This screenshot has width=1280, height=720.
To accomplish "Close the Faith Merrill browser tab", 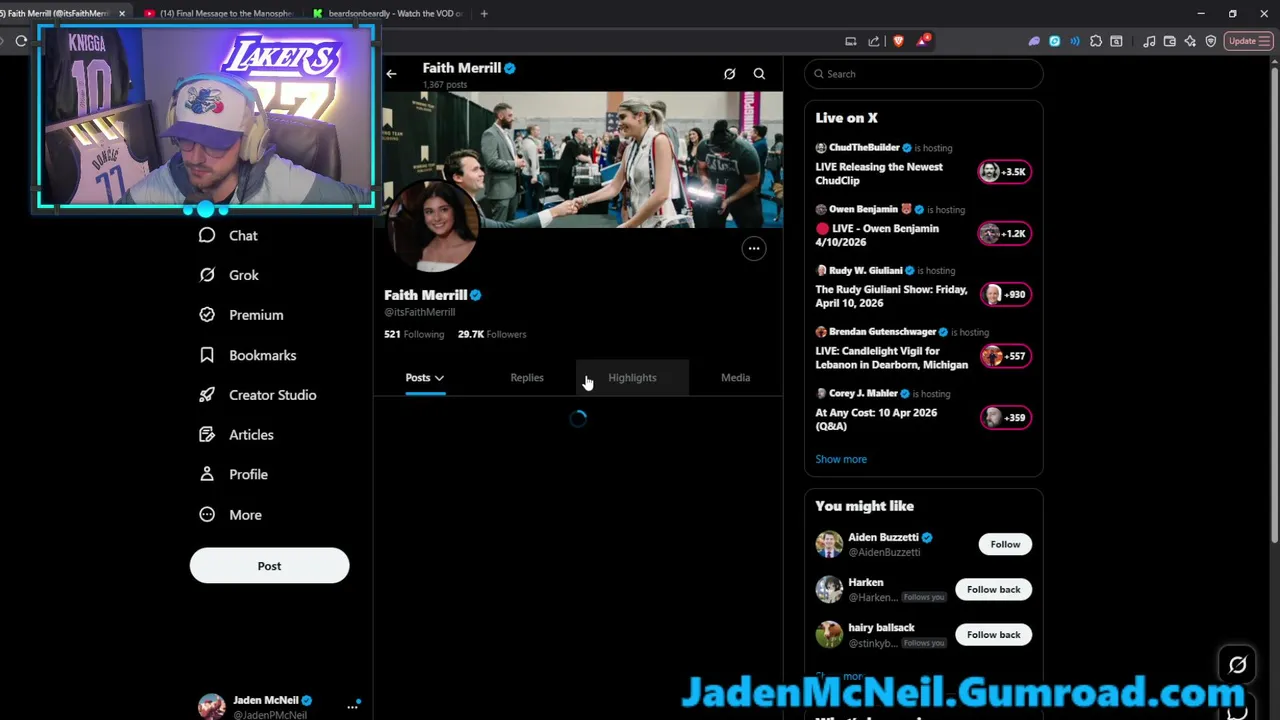I will (x=122, y=13).
